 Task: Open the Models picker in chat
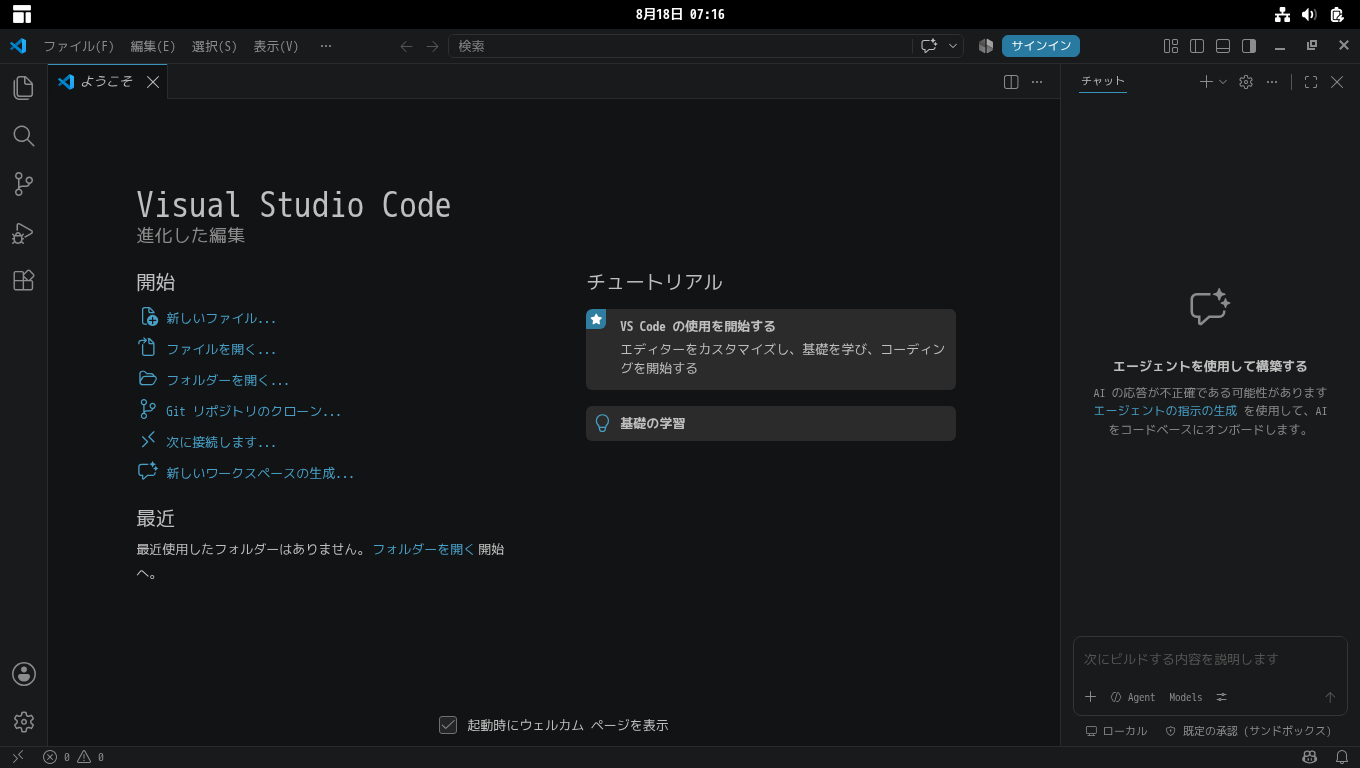(x=1186, y=697)
